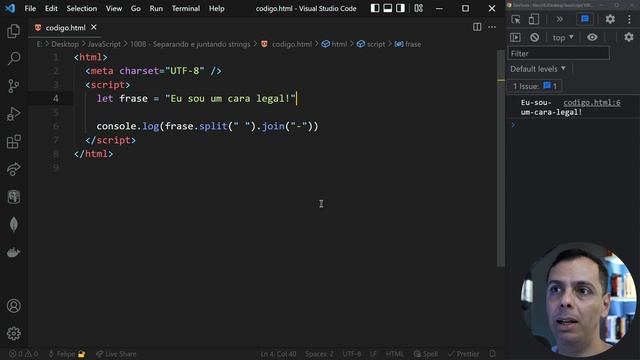Select script symbol in the breadcrumb
Image resolution: width=640 pixels, height=360 pixels.
pos(371,44)
